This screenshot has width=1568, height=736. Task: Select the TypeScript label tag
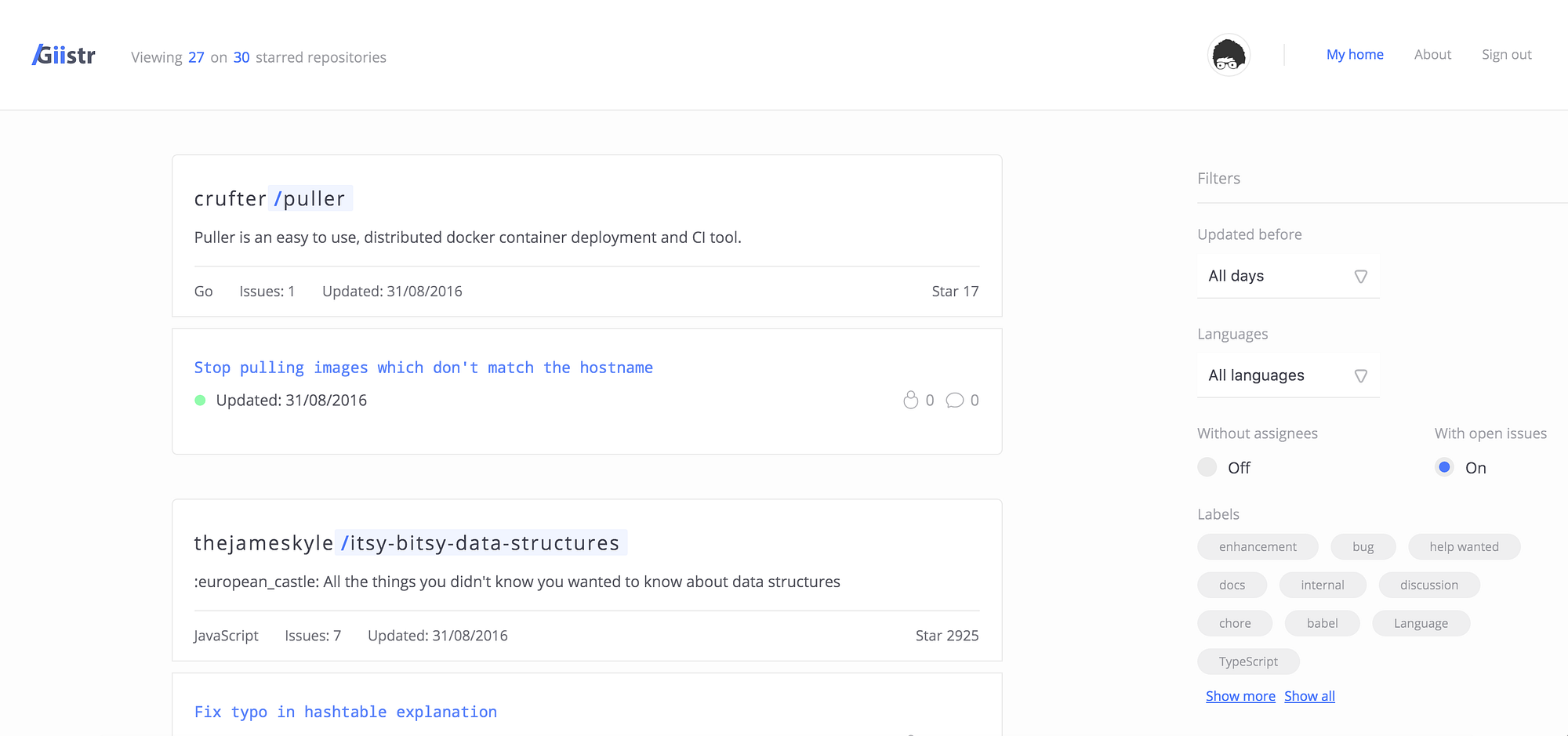point(1248,662)
